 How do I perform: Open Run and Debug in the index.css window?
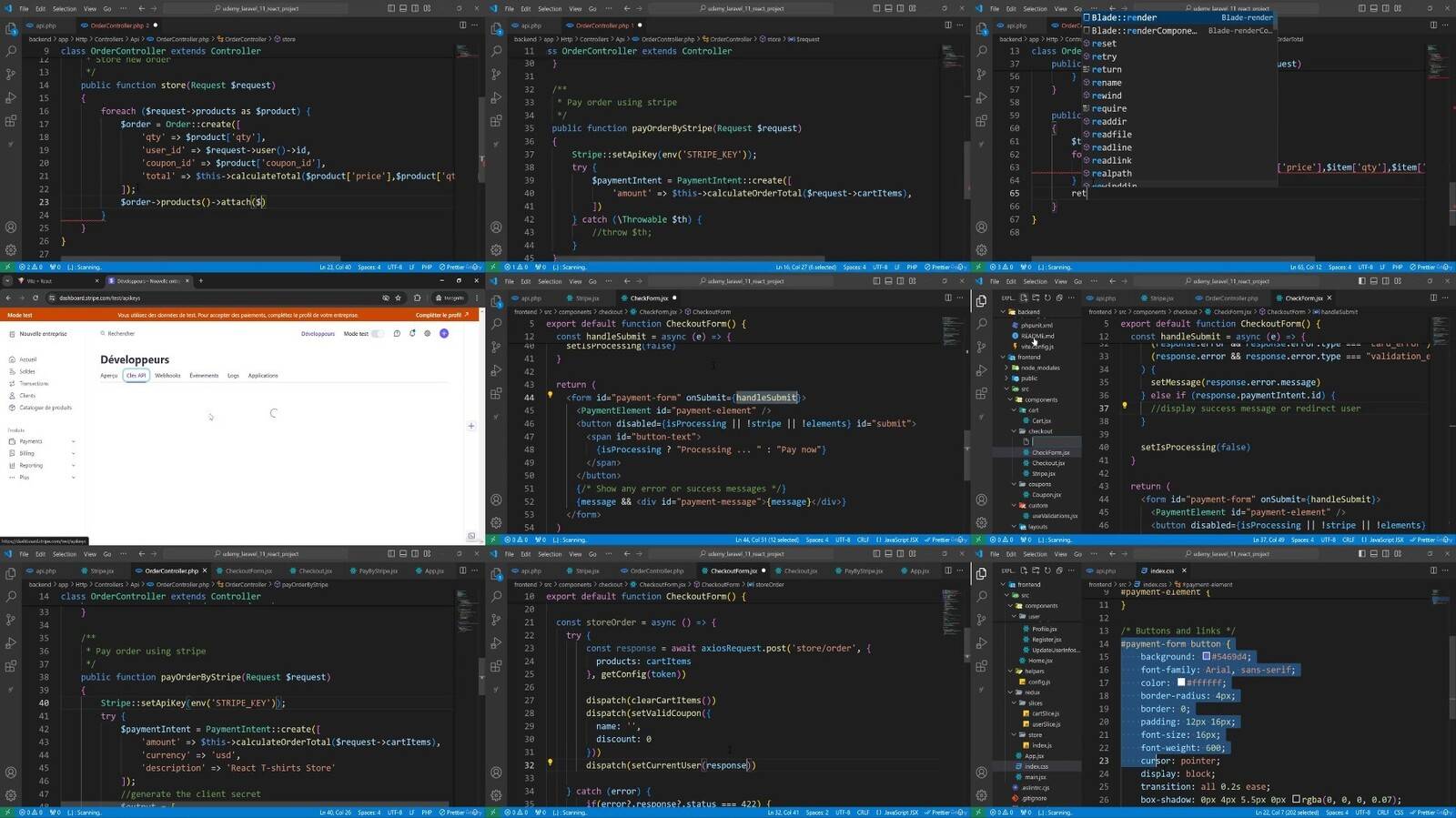[981, 642]
